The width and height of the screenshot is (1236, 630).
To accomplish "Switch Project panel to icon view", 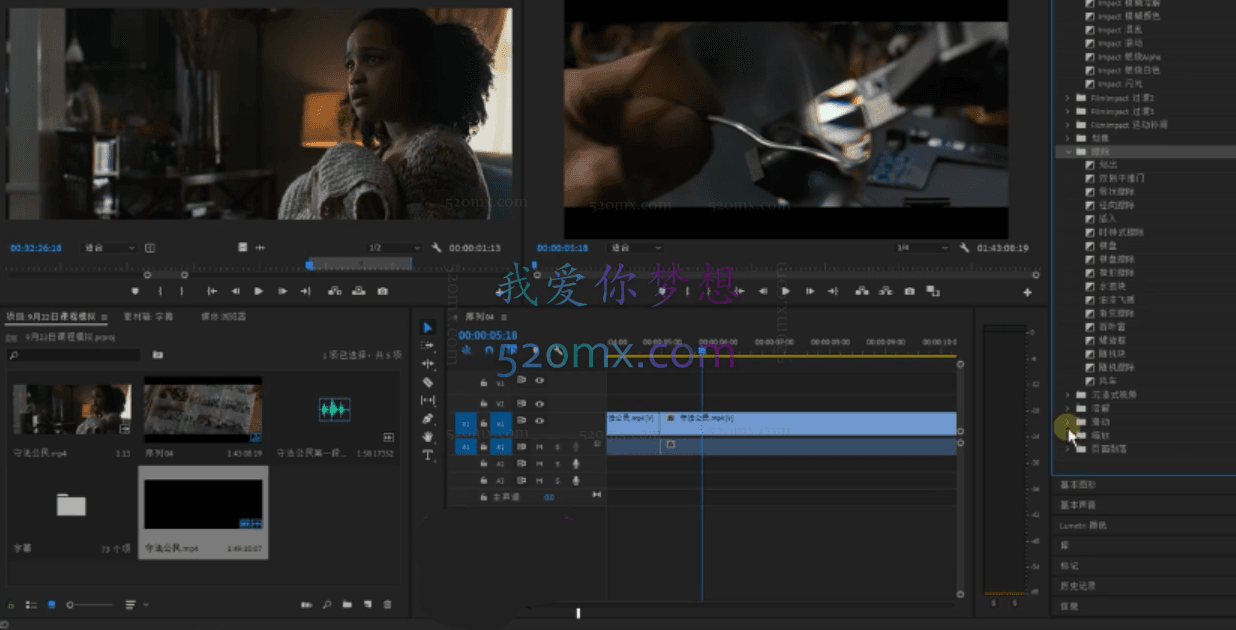I will pos(51,605).
